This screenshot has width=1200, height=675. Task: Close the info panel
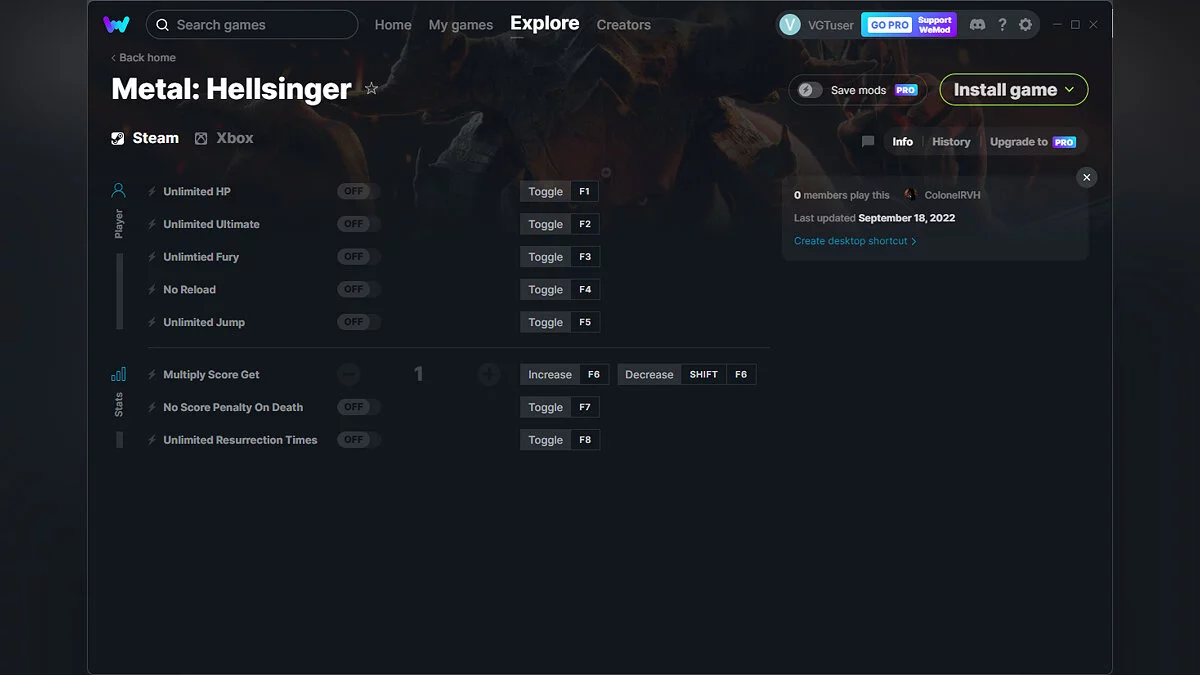[x=1087, y=177]
